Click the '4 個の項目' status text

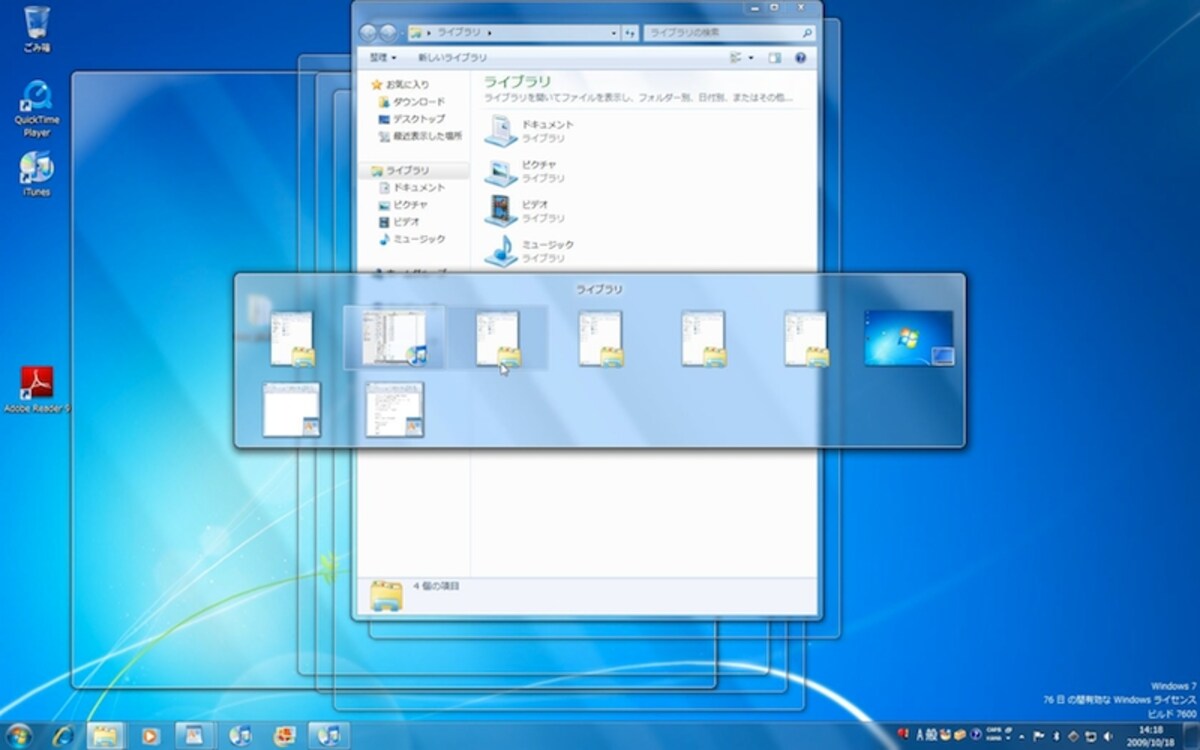435,585
